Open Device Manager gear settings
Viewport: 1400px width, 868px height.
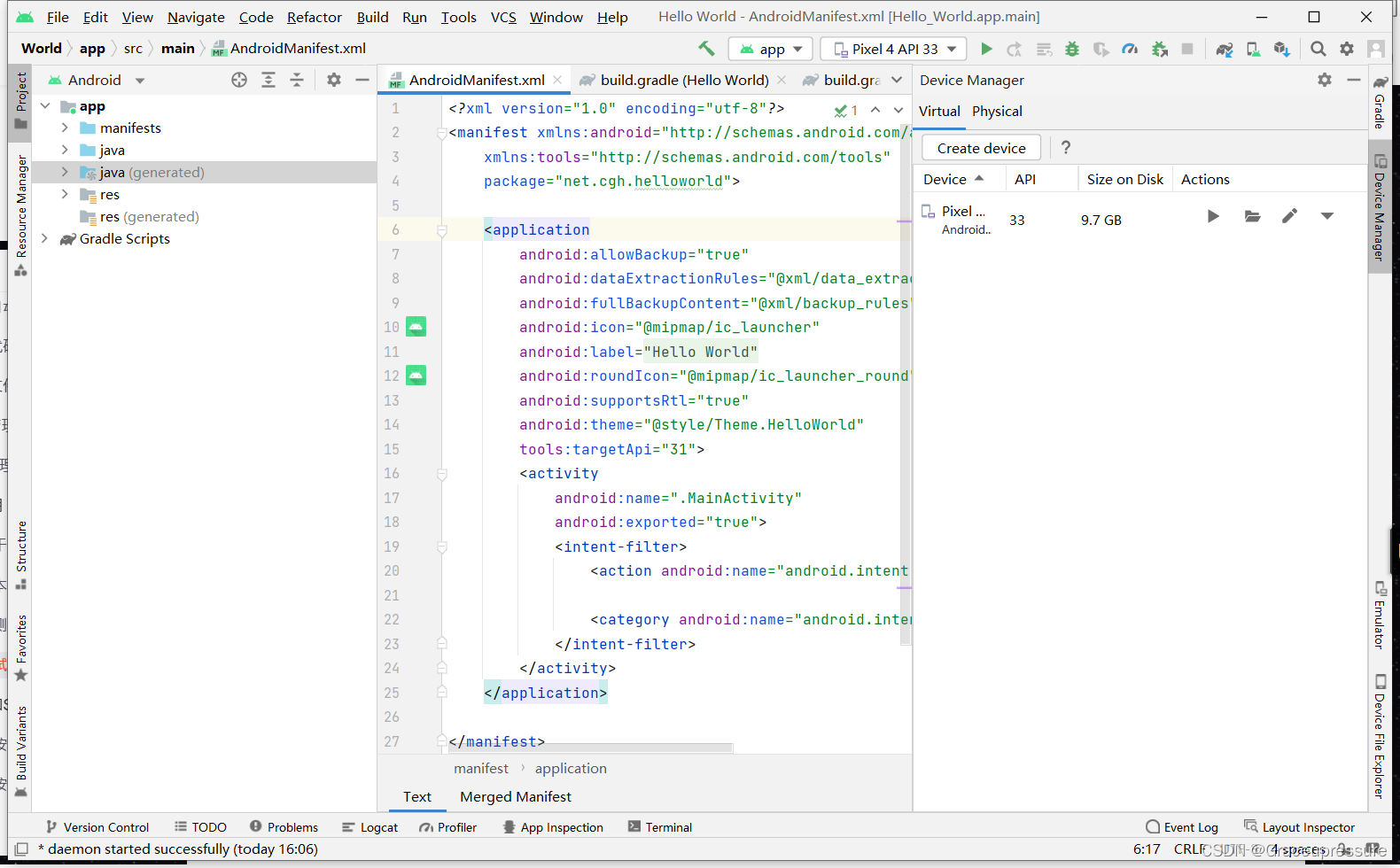pyautogui.click(x=1325, y=80)
